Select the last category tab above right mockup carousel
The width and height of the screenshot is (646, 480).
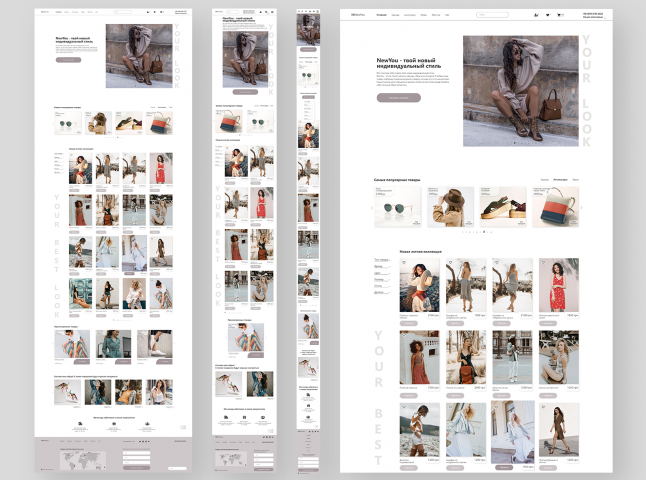[576, 180]
